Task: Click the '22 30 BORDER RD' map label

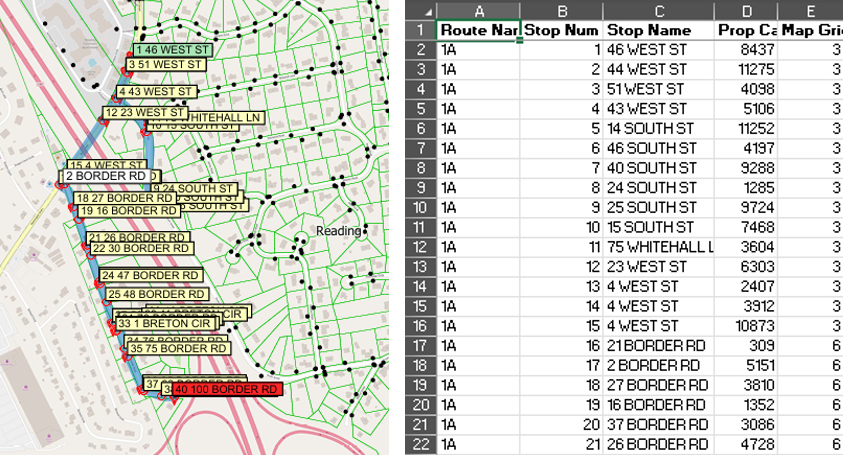Action: point(140,248)
